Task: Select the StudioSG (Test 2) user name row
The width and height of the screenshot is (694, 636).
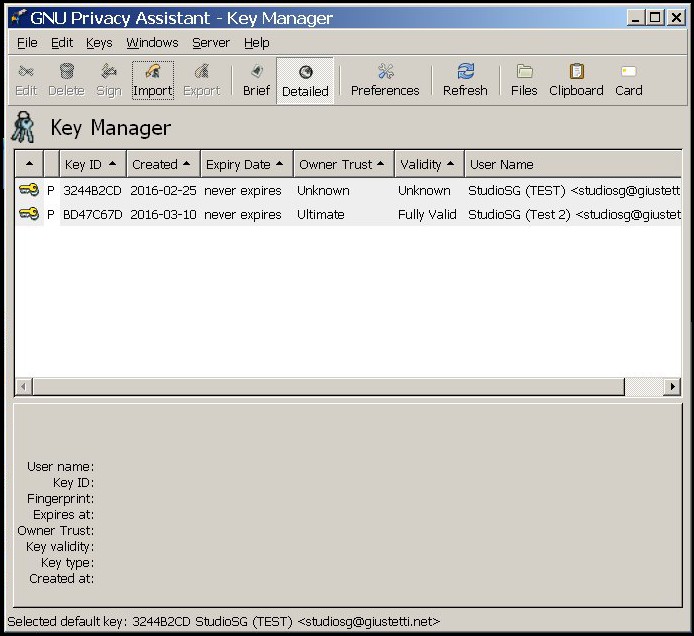Action: tap(574, 215)
